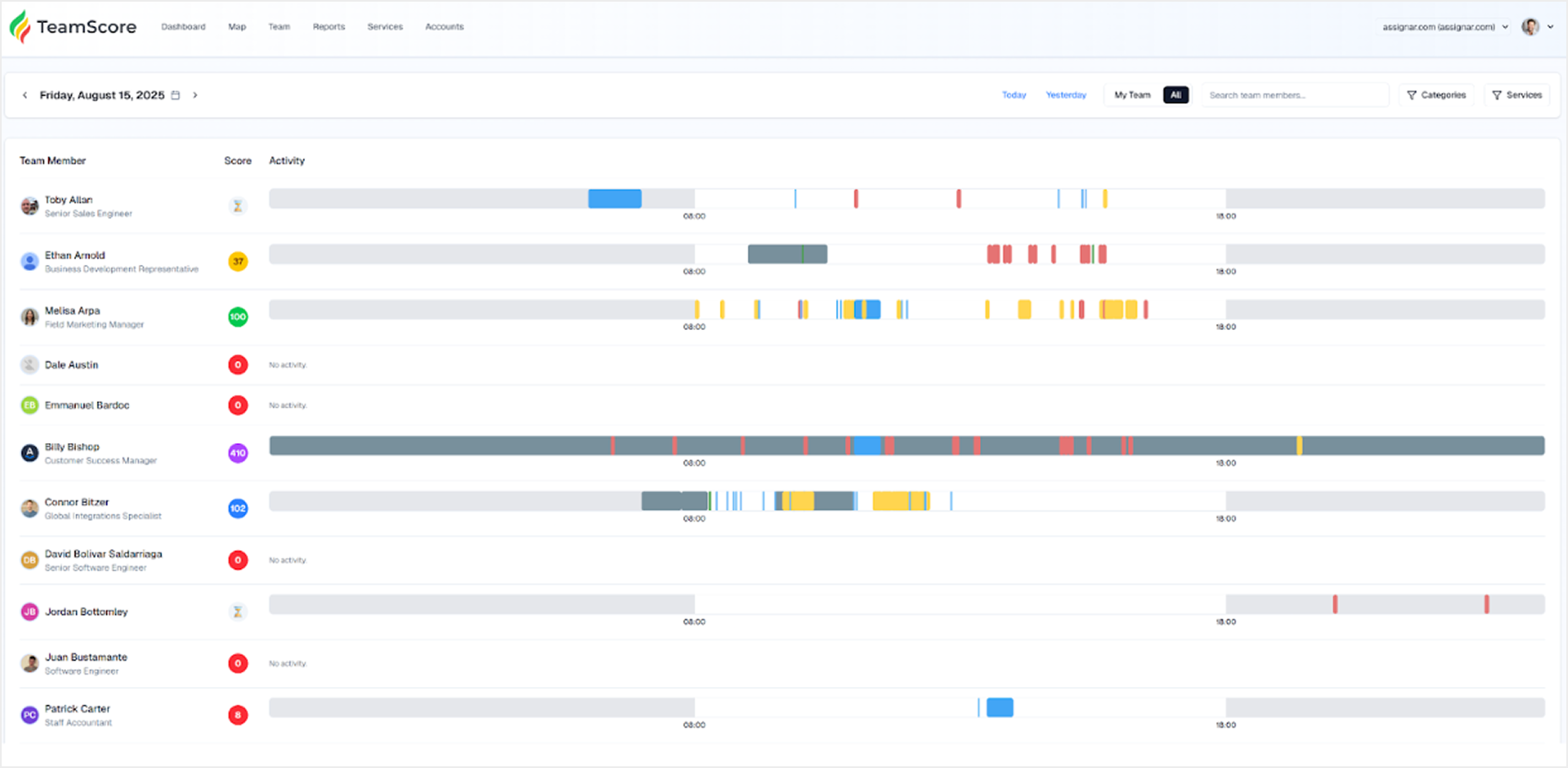Open the Map page
The width and height of the screenshot is (1568, 768).
pos(237,27)
